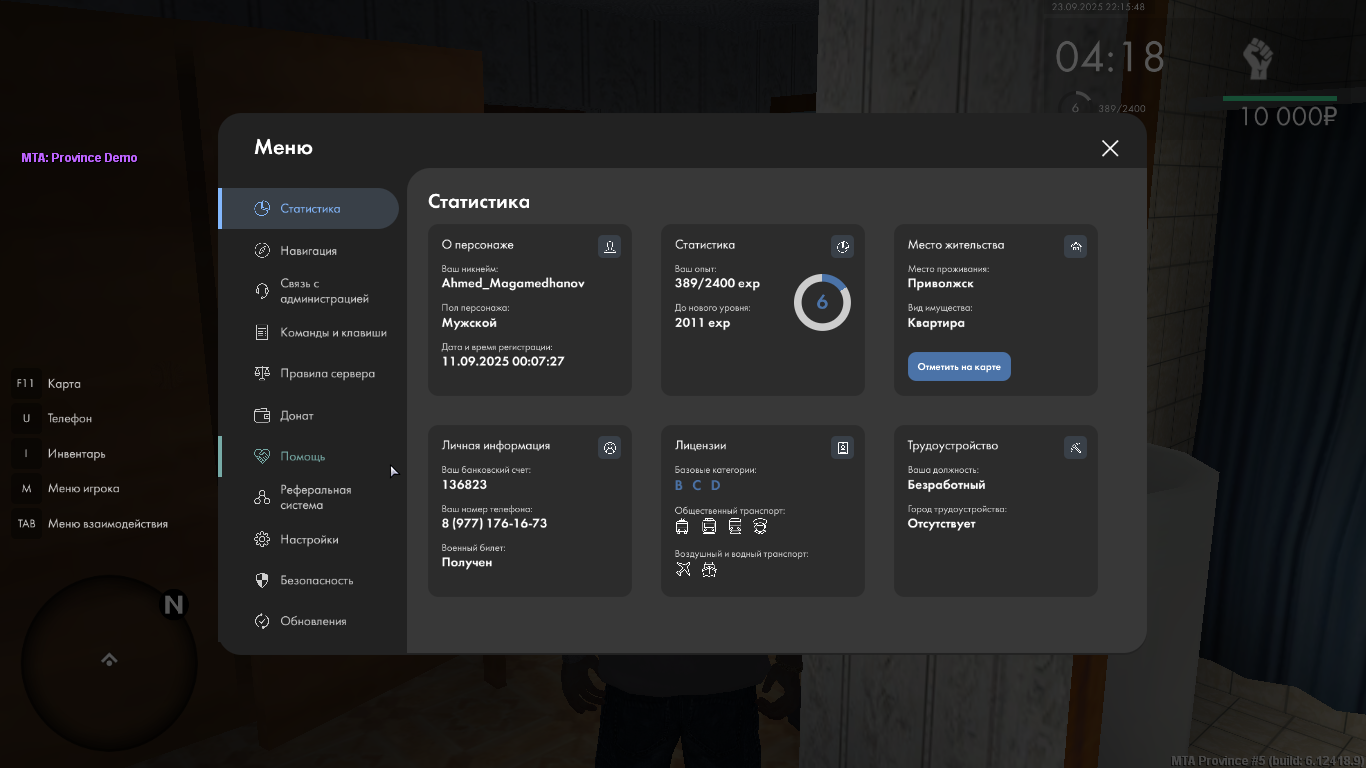This screenshot has height=768, width=1366.
Task: Close the Меню window with X
Action: [x=1110, y=148]
